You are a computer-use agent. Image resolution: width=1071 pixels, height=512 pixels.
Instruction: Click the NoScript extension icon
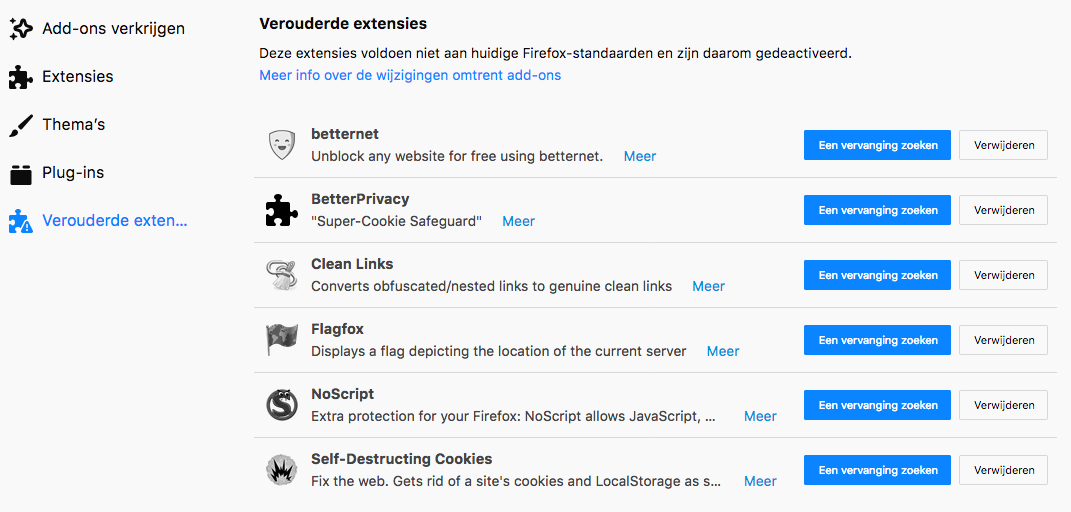click(282, 405)
